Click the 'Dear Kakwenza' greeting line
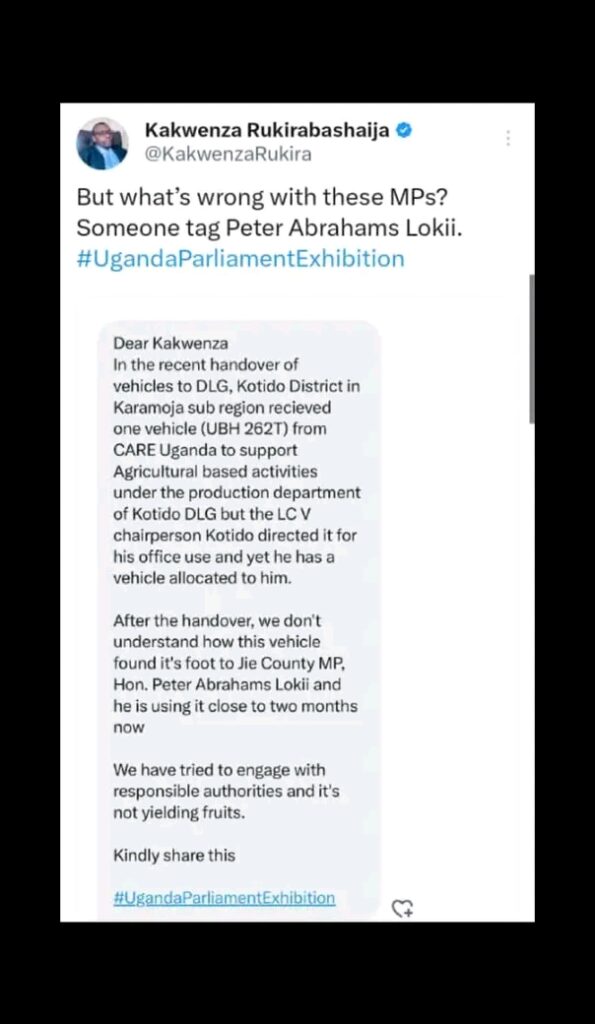 coord(170,343)
